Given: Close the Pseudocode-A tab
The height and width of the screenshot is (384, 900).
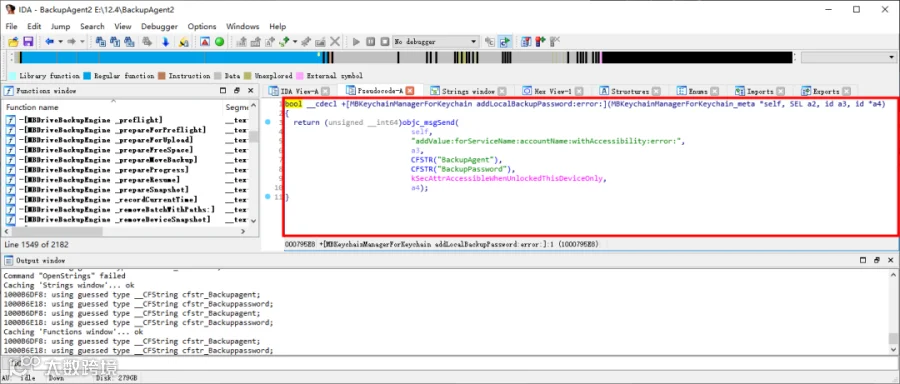Looking at the screenshot, I should pos(410,91).
